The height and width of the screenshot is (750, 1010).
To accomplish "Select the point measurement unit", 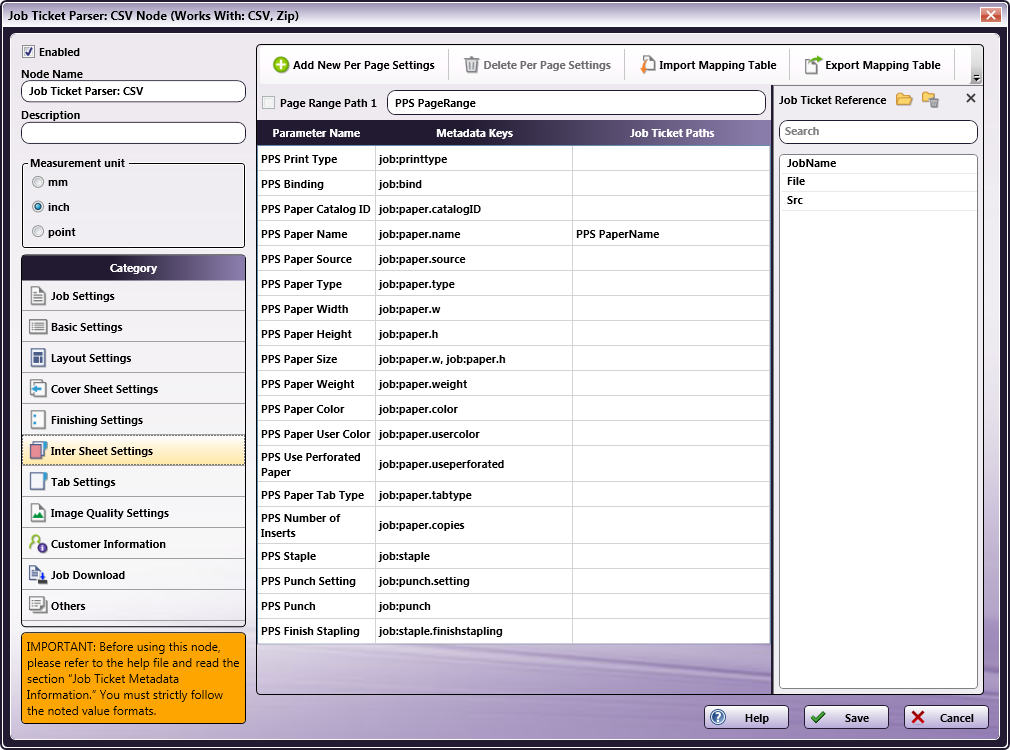I will pyautogui.click(x=38, y=231).
